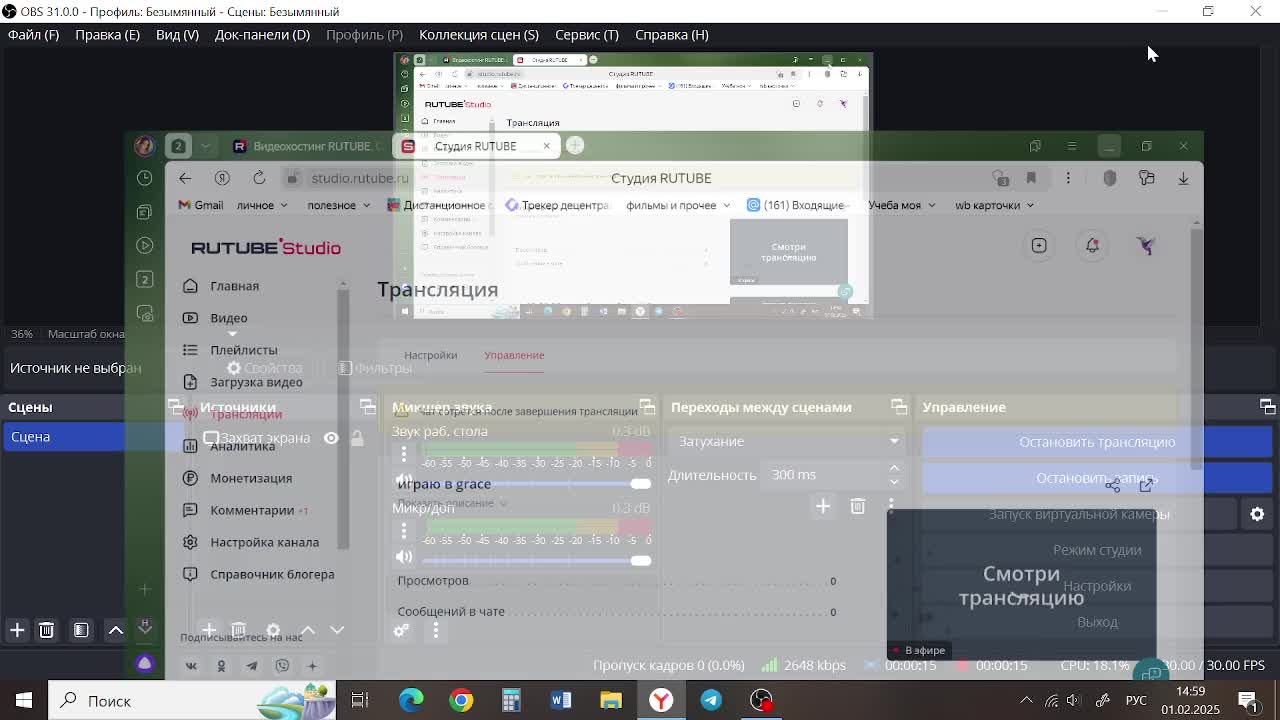This screenshot has height=720, width=1280.
Task: Open the Главная item in the RUTUBE Studio sidebar
Action: coord(234,286)
